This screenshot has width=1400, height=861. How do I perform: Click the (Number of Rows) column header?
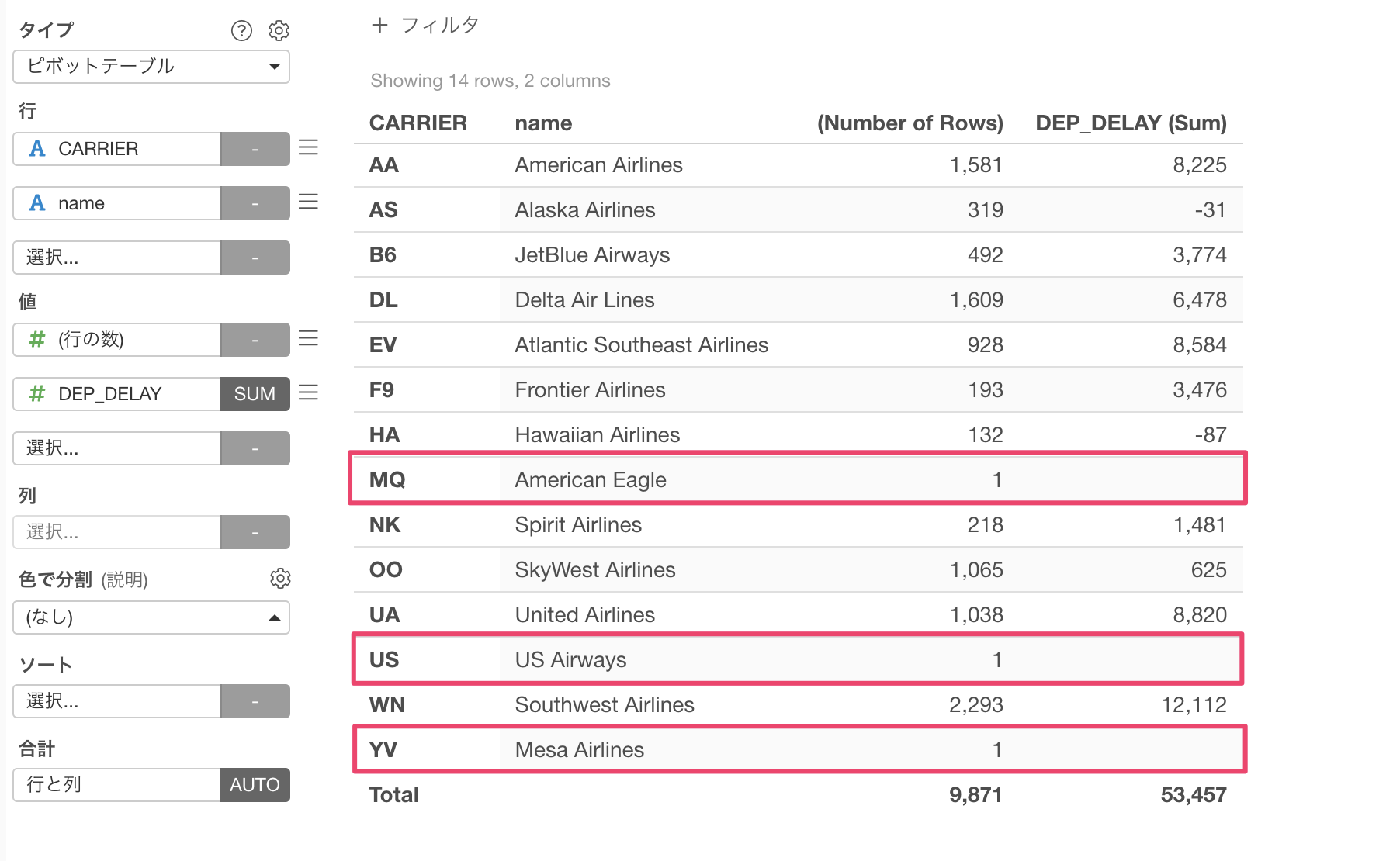pyautogui.click(x=910, y=123)
